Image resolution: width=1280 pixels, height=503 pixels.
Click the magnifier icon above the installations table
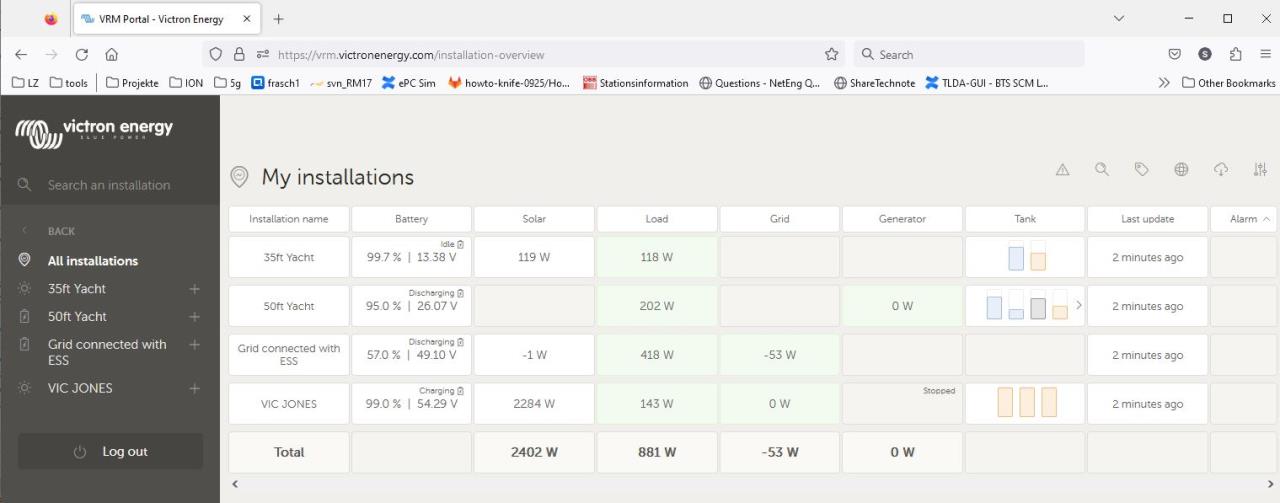tap(1102, 170)
